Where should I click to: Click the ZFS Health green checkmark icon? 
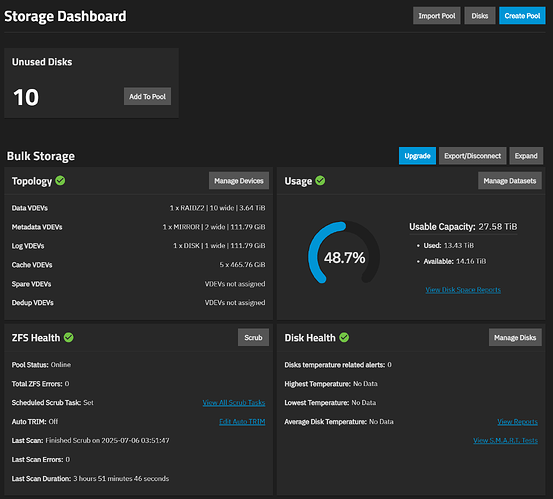69,337
